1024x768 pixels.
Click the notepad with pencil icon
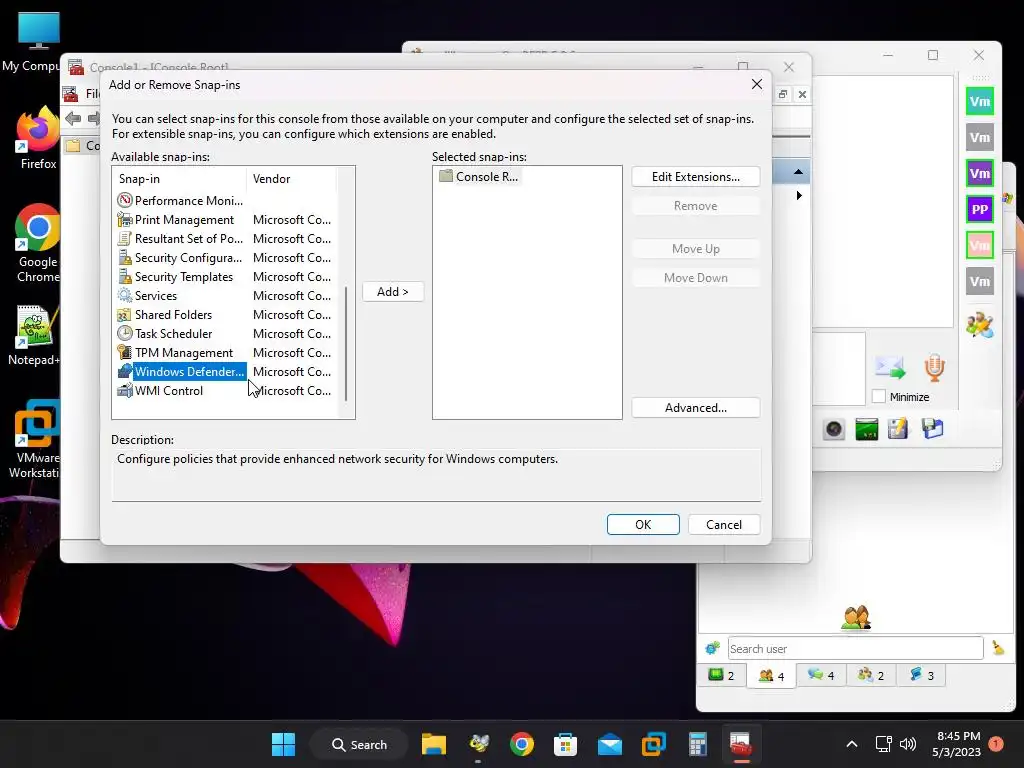pos(898,428)
